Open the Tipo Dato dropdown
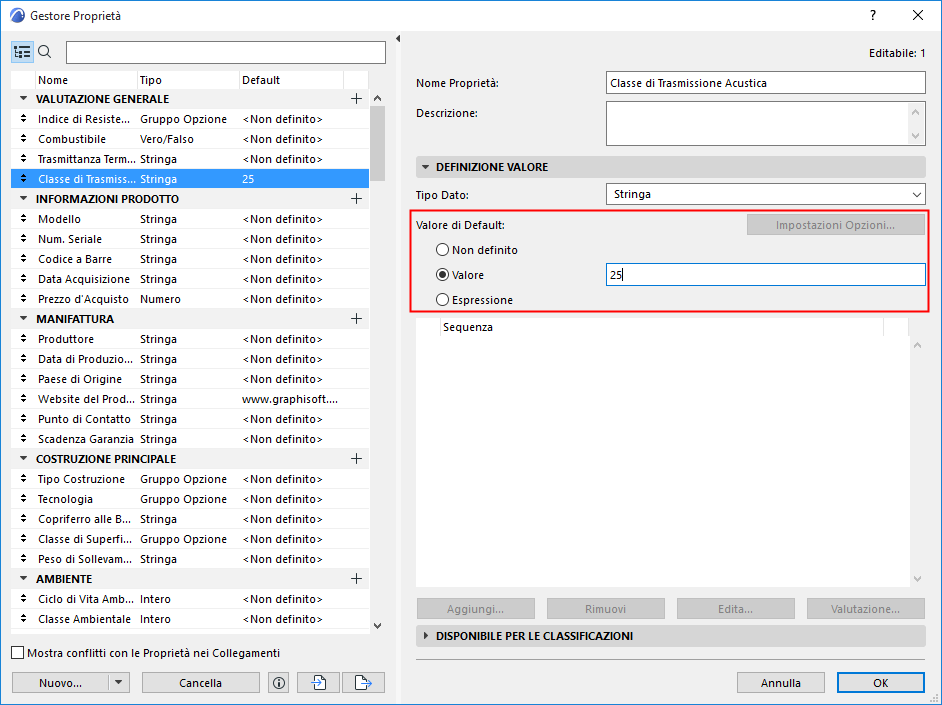This screenshot has height=705, width=942. pos(765,194)
